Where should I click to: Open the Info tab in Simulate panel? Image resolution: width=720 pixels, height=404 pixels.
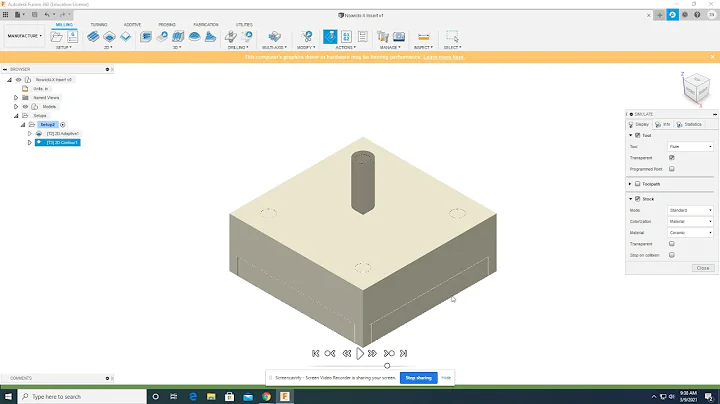click(x=663, y=124)
